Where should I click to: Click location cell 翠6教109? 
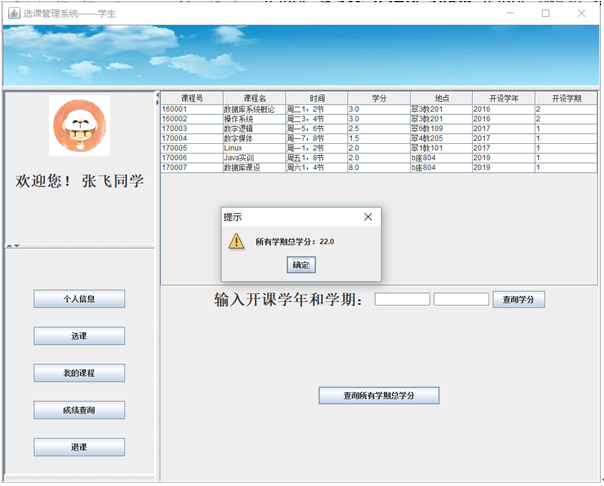[441, 129]
